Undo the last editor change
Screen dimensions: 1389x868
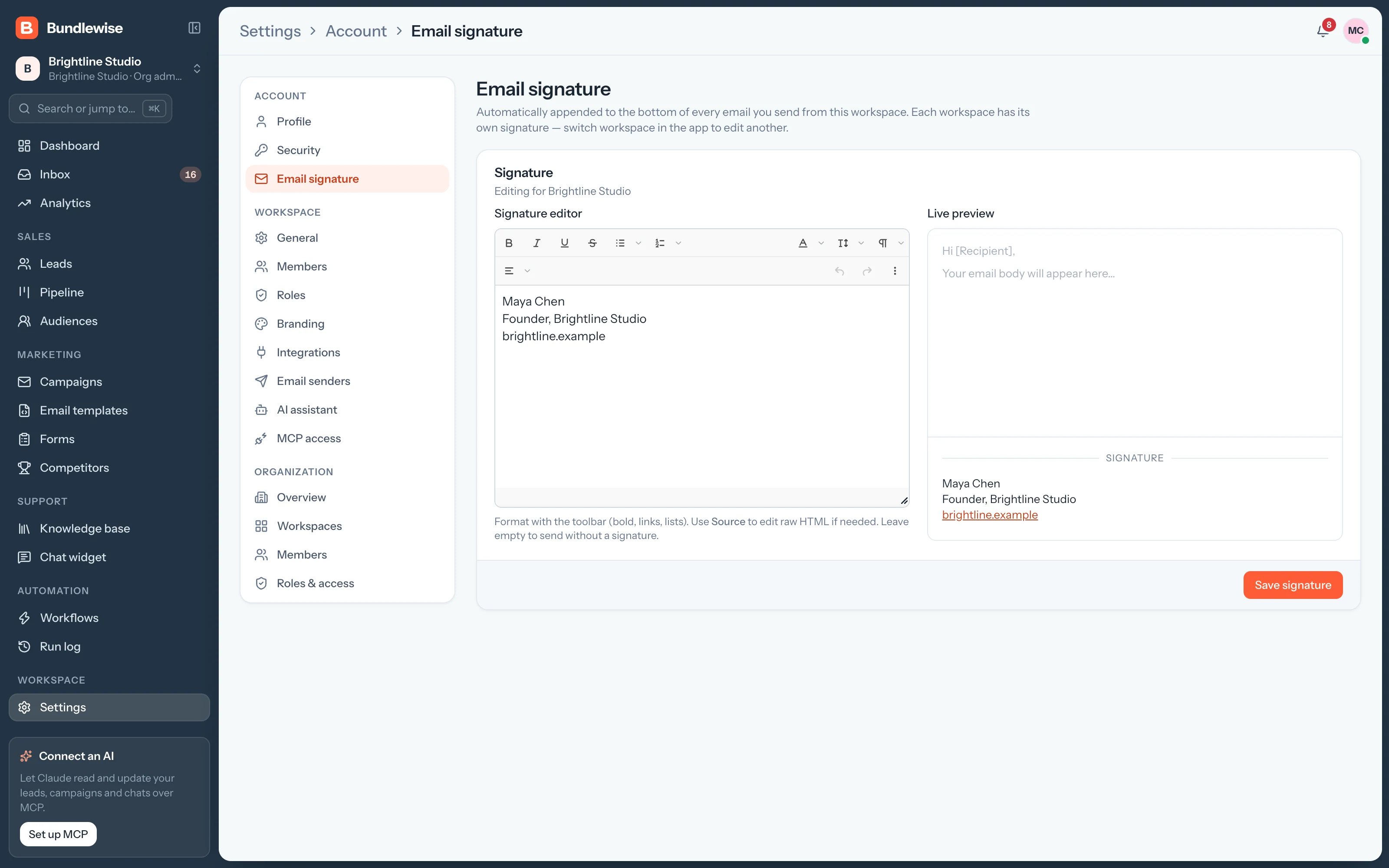point(839,271)
